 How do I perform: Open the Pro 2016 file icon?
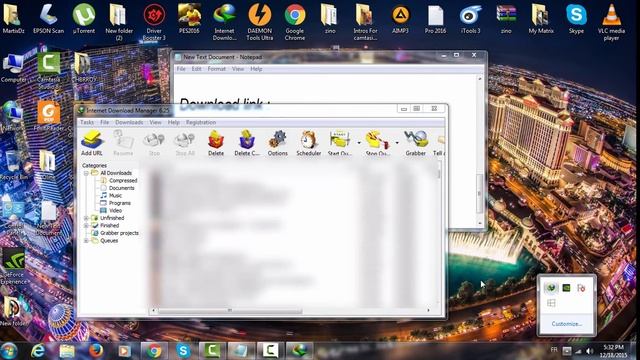pyautogui.click(x=435, y=19)
